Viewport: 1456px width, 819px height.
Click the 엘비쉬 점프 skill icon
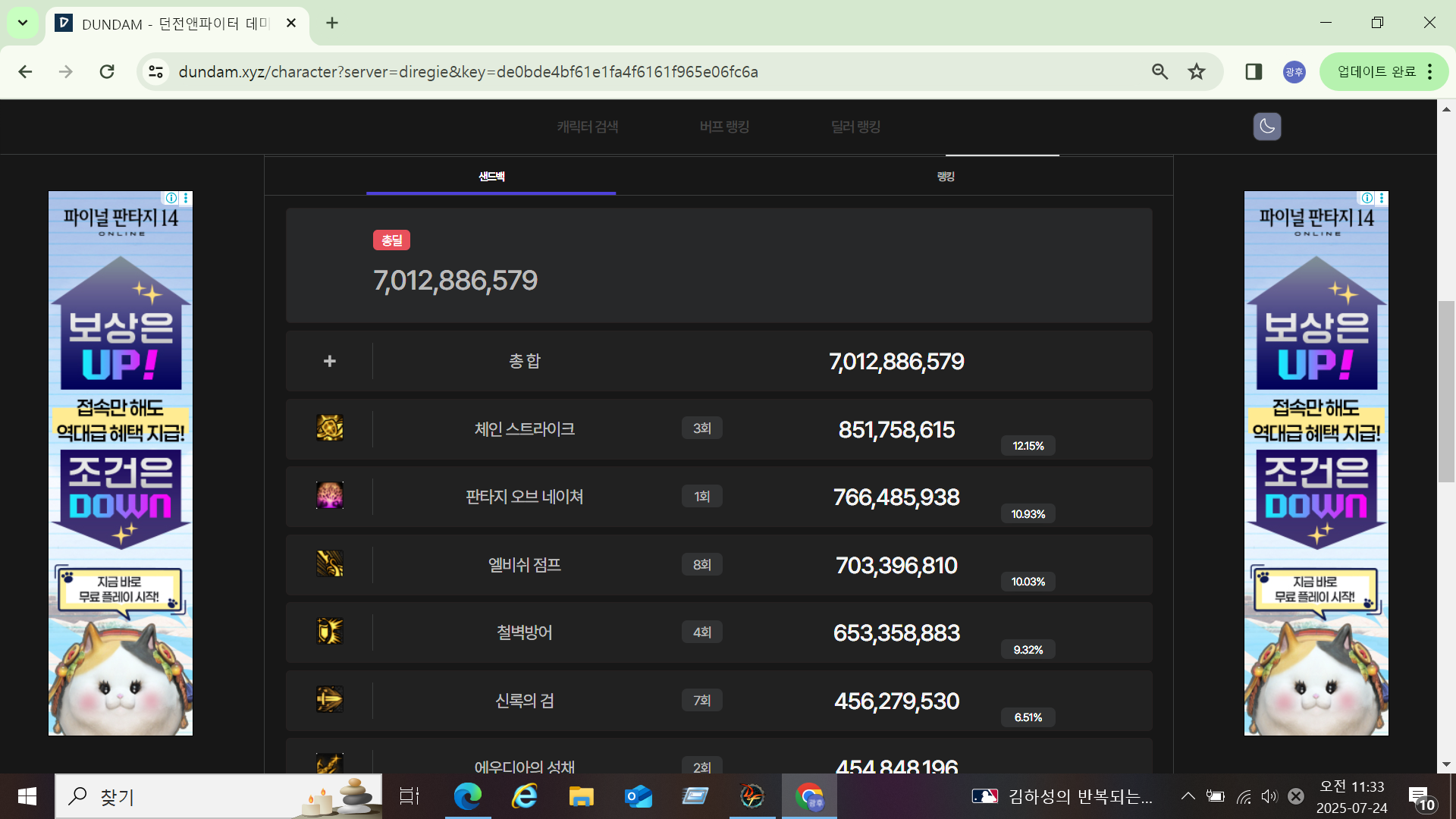329,564
